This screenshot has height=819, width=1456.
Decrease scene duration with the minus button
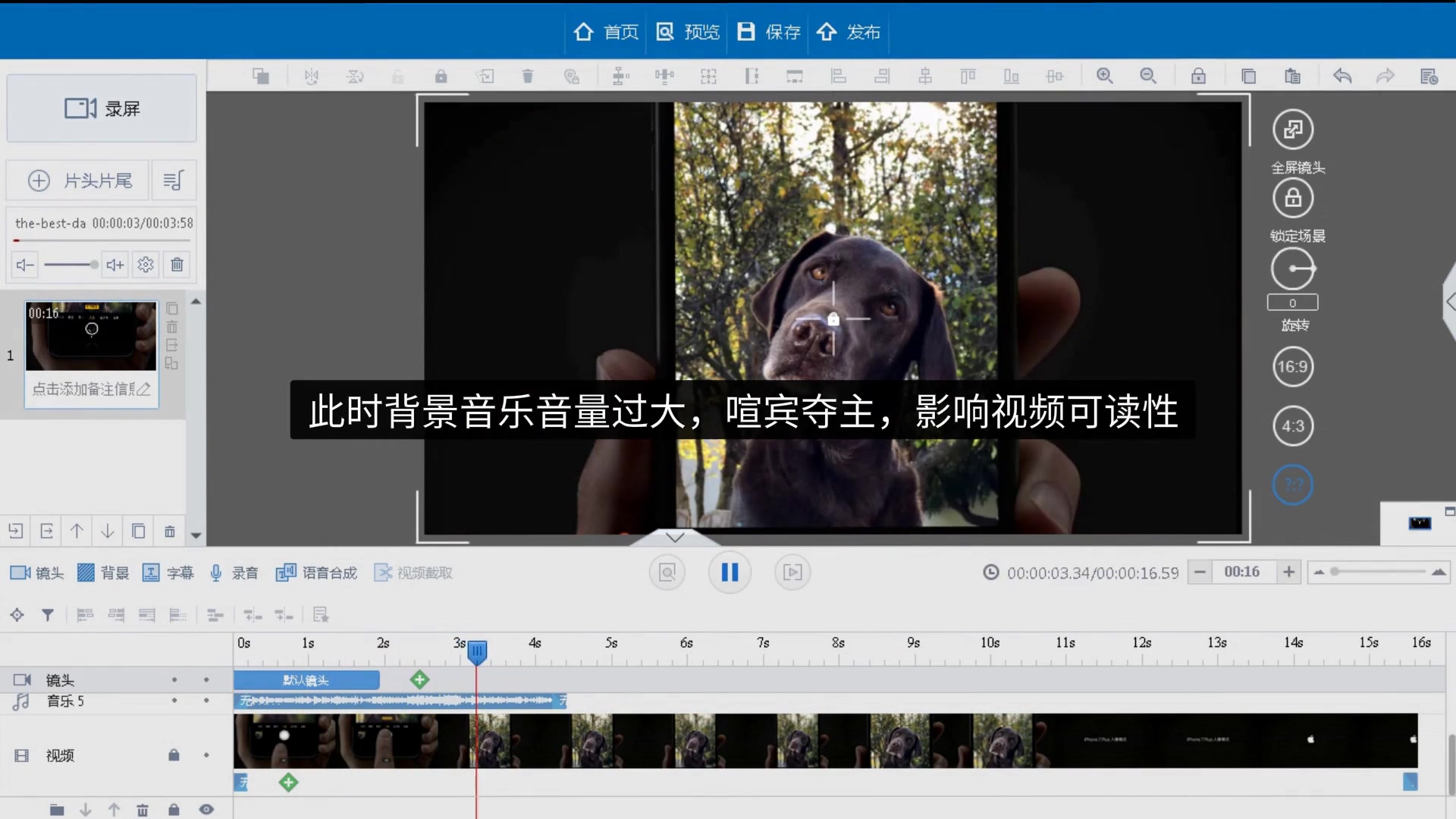pos(1200,572)
